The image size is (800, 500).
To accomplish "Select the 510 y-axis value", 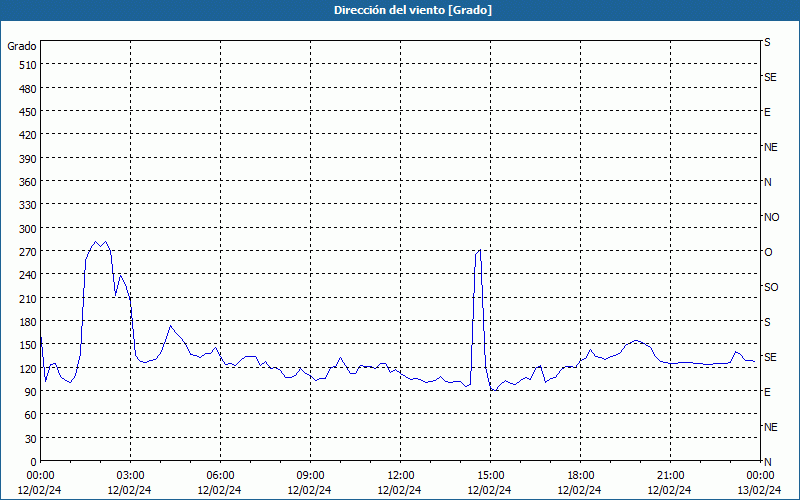I will (28, 65).
